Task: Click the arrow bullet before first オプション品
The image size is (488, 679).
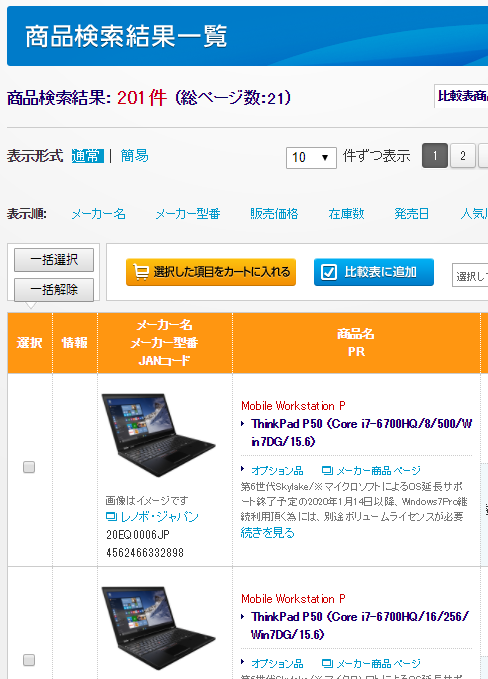Action: click(243, 469)
